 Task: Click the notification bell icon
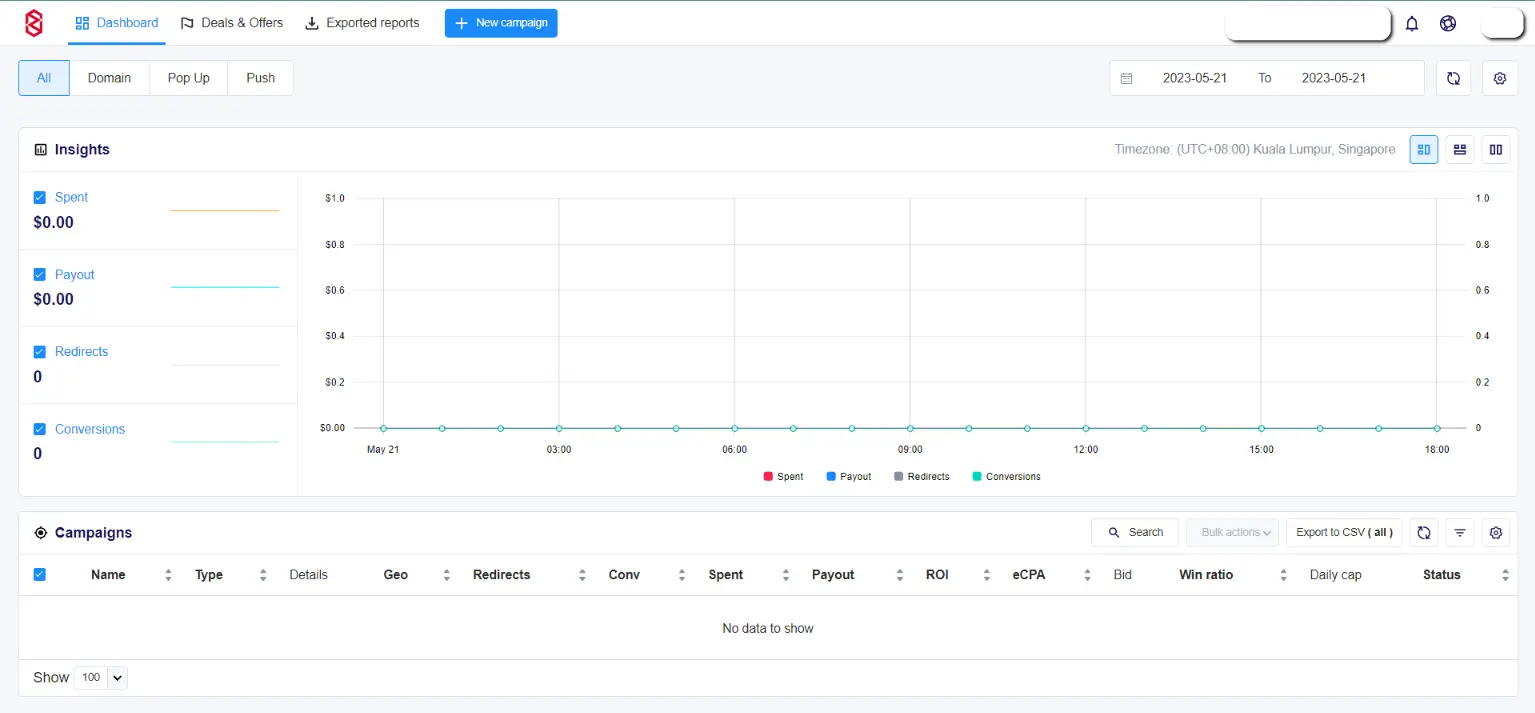tap(1412, 24)
